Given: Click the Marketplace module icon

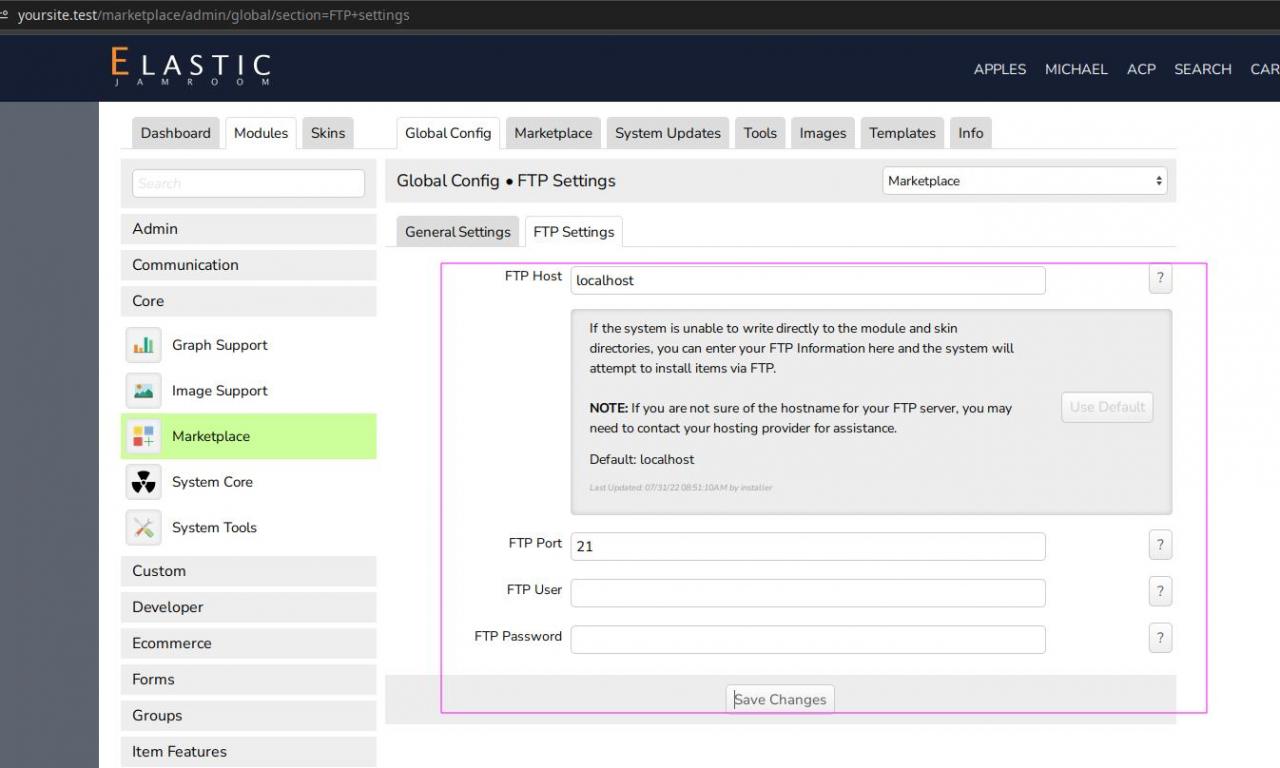Looking at the screenshot, I should (x=144, y=437).
